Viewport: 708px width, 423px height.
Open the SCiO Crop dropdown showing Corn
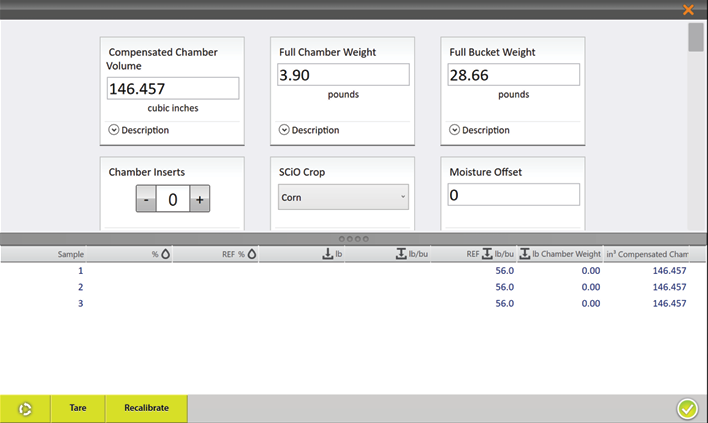coord(343,197)
